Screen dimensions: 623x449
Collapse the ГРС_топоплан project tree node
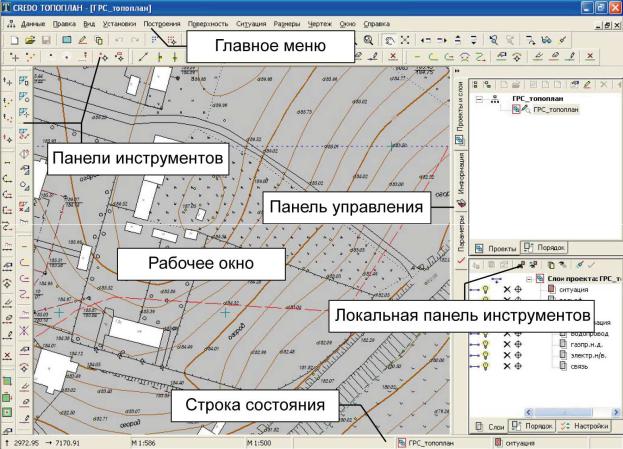479,99
